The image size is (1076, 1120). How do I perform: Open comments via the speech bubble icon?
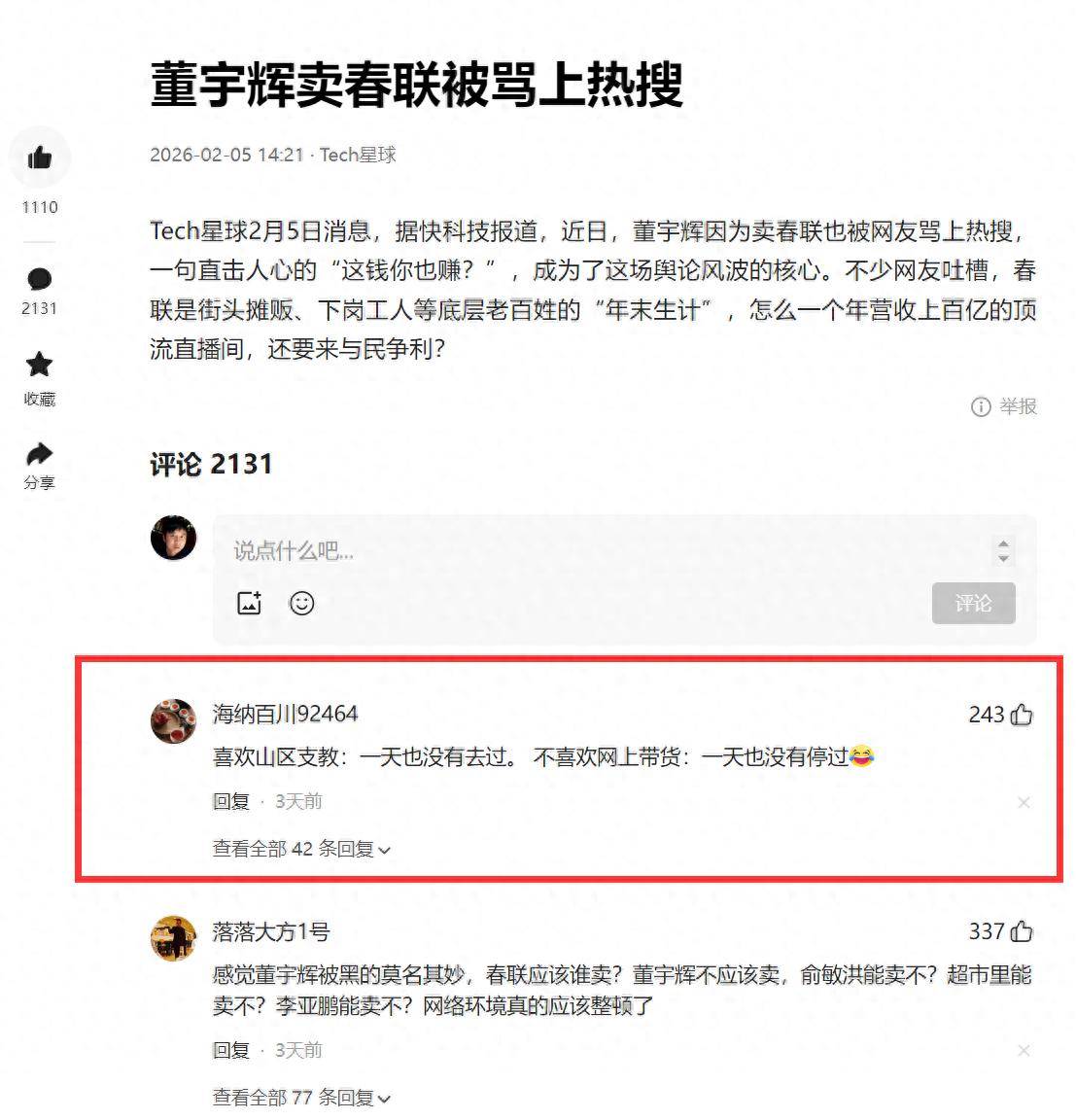click(x=39, y=279)
